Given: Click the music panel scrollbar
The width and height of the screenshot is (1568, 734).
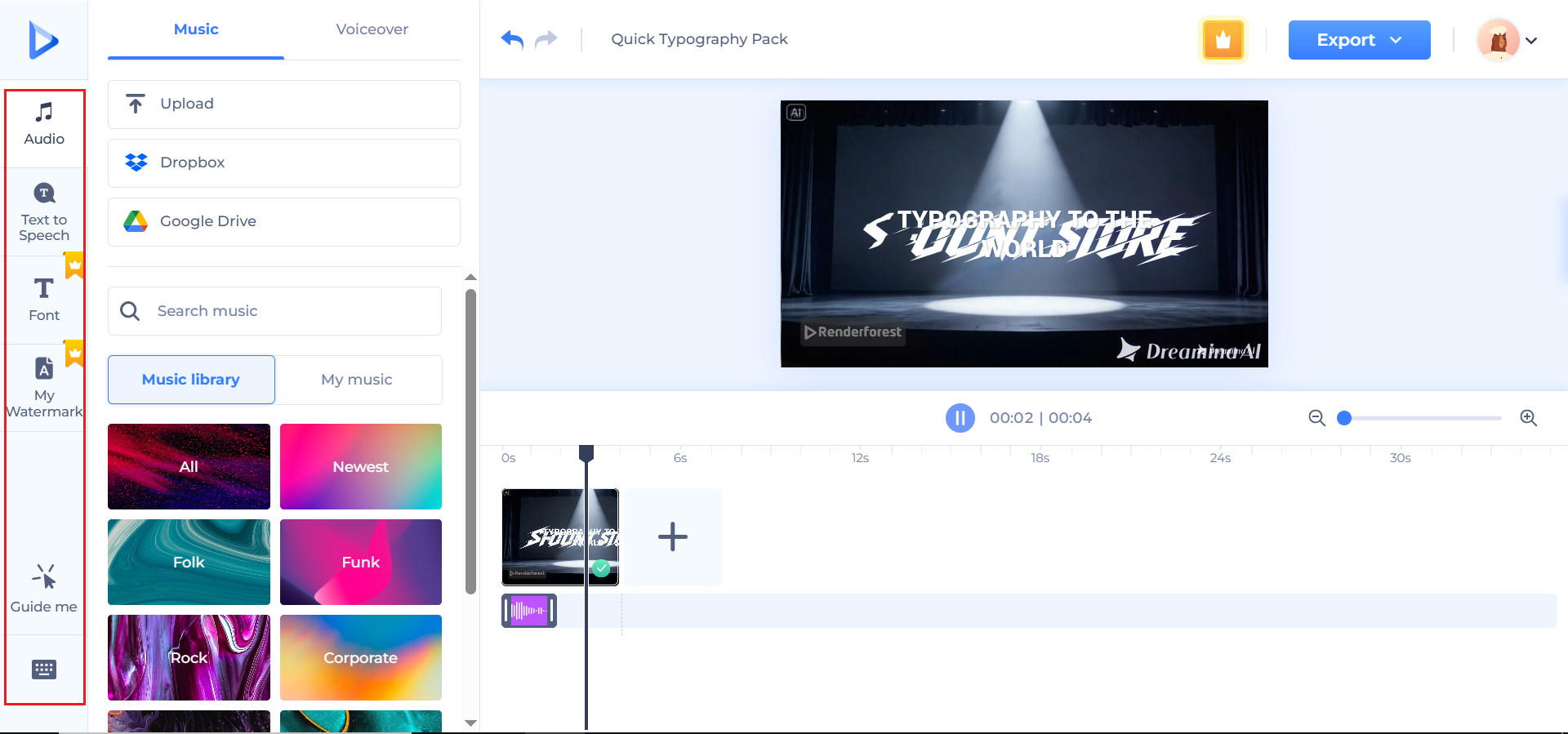Looking at the screenshot, I should click(470, 441).
